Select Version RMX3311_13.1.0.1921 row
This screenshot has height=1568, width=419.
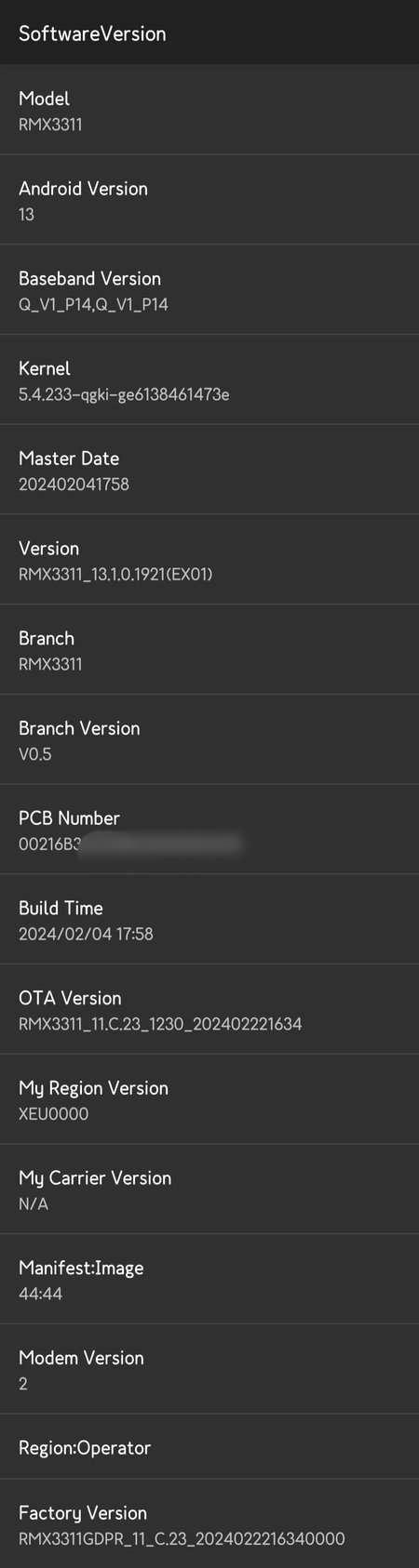pos(209,560)
